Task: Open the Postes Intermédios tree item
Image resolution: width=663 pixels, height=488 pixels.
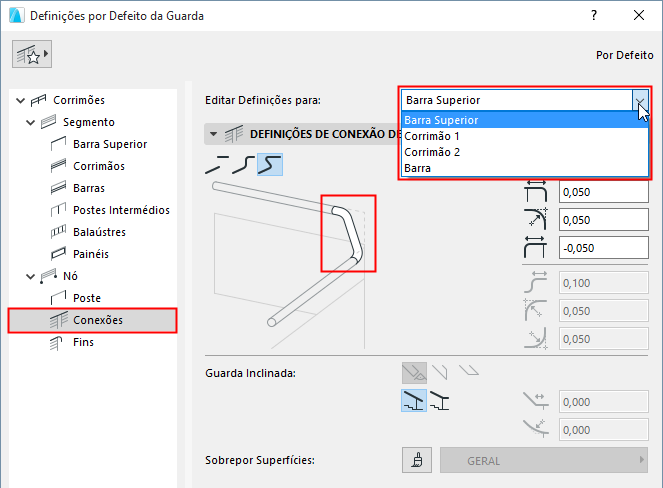Action: (121, 210)
